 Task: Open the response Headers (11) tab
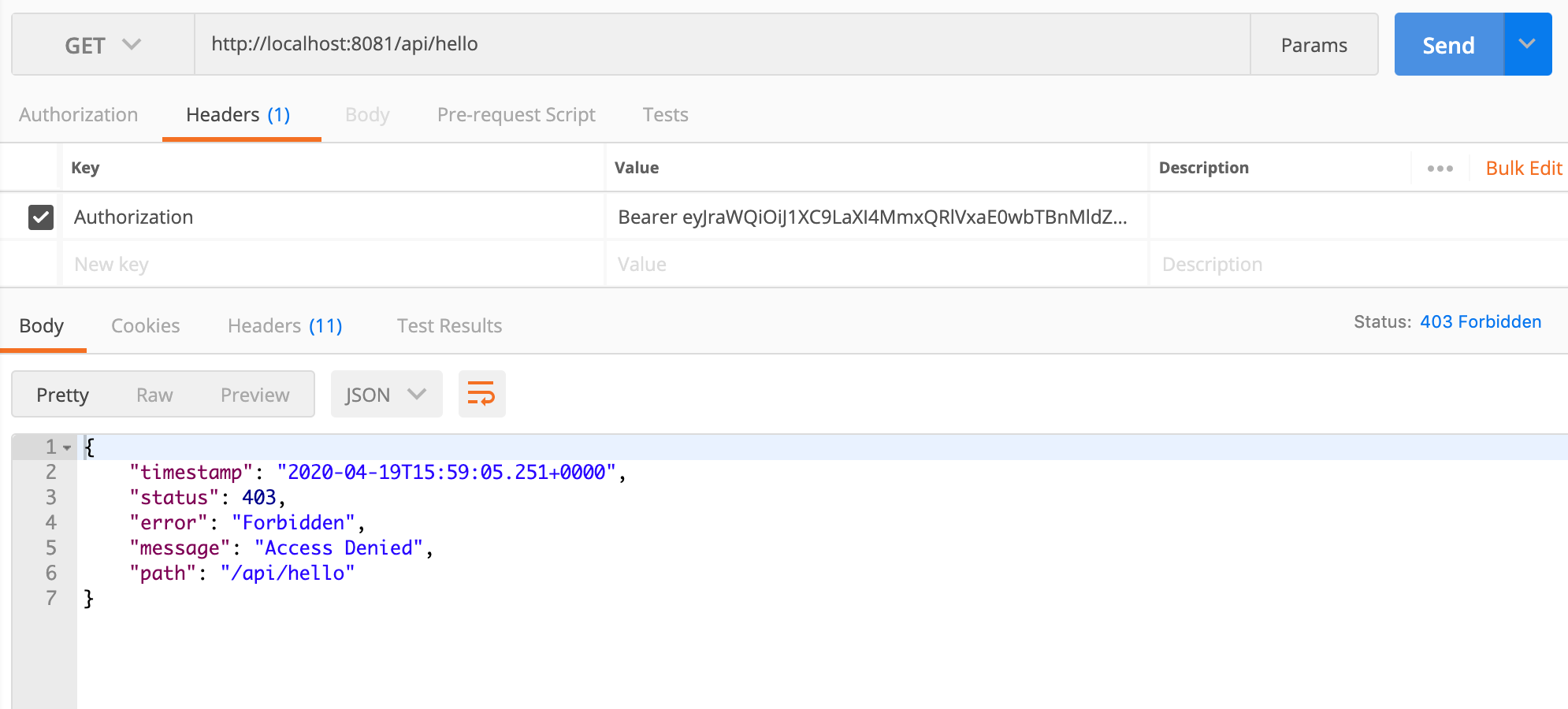tap(284, 325)
